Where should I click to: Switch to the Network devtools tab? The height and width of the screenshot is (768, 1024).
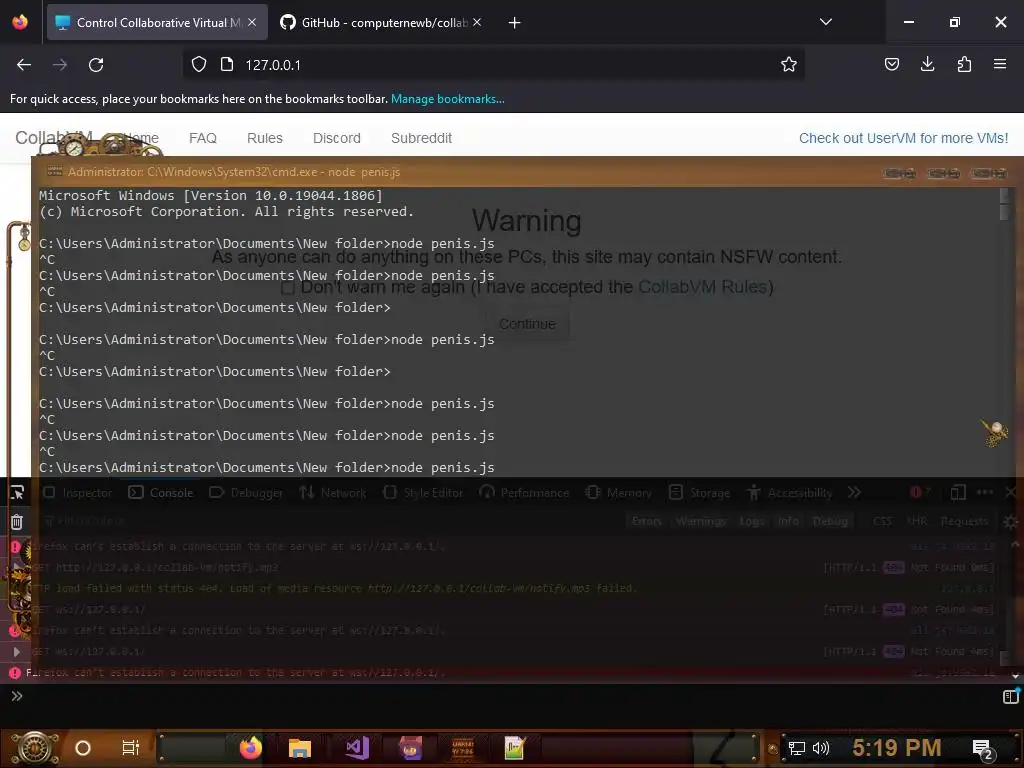point(333,492)
